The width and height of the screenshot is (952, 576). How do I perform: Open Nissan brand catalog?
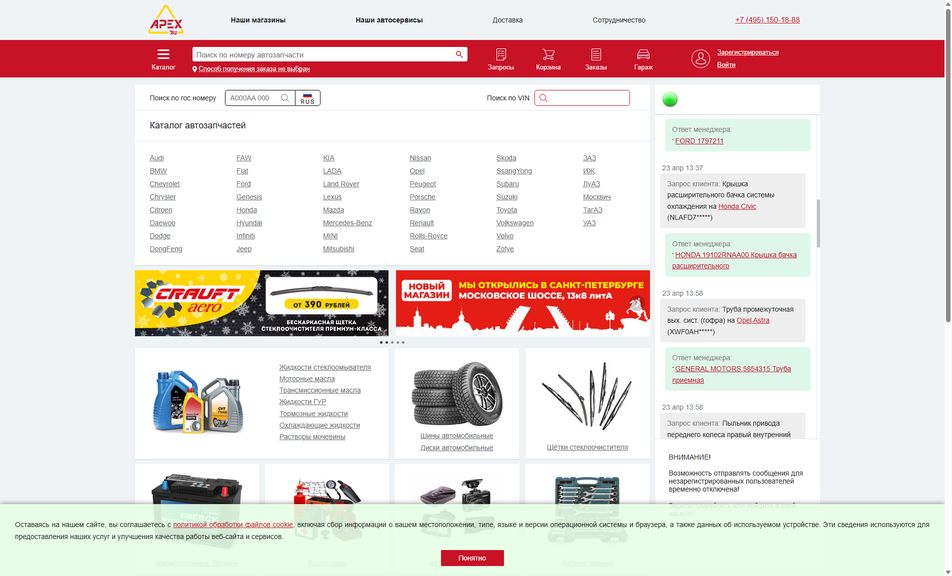coord(420,158)
